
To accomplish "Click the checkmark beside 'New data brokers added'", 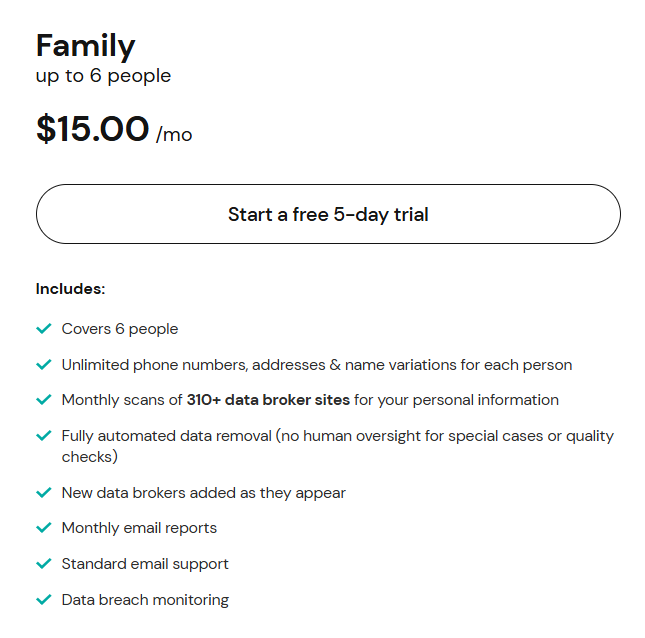I will coord(43,493).
